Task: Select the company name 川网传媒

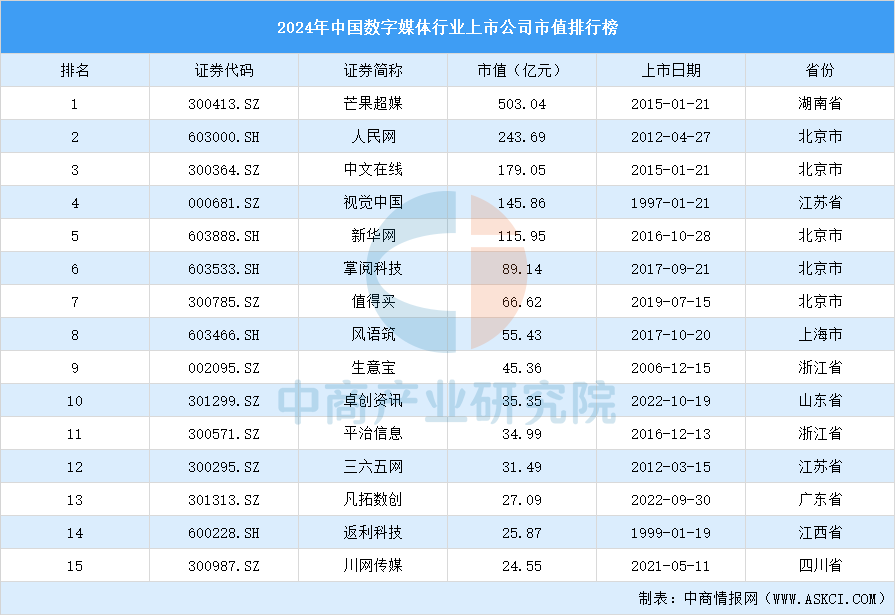Action: (373, 566)
